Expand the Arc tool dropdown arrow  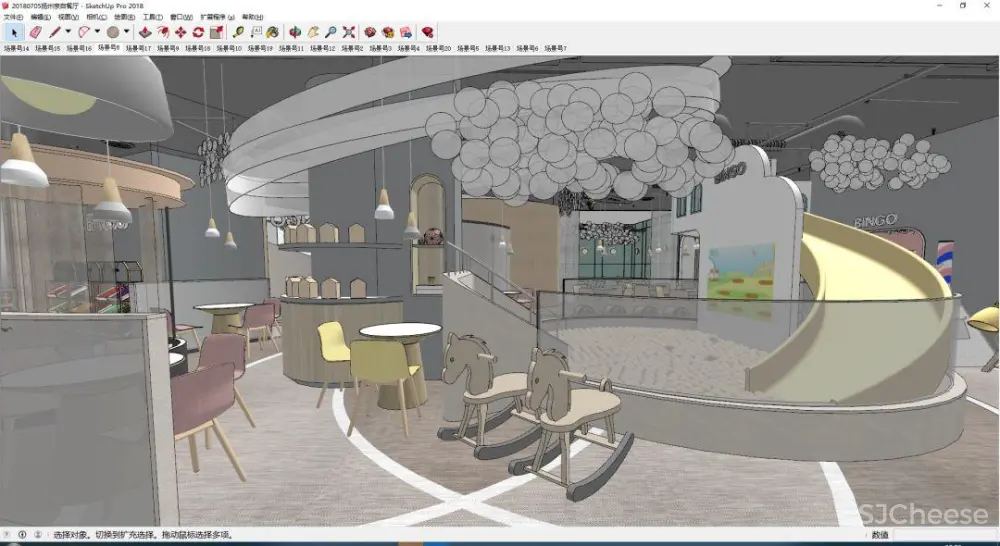(x=97, y=32)
